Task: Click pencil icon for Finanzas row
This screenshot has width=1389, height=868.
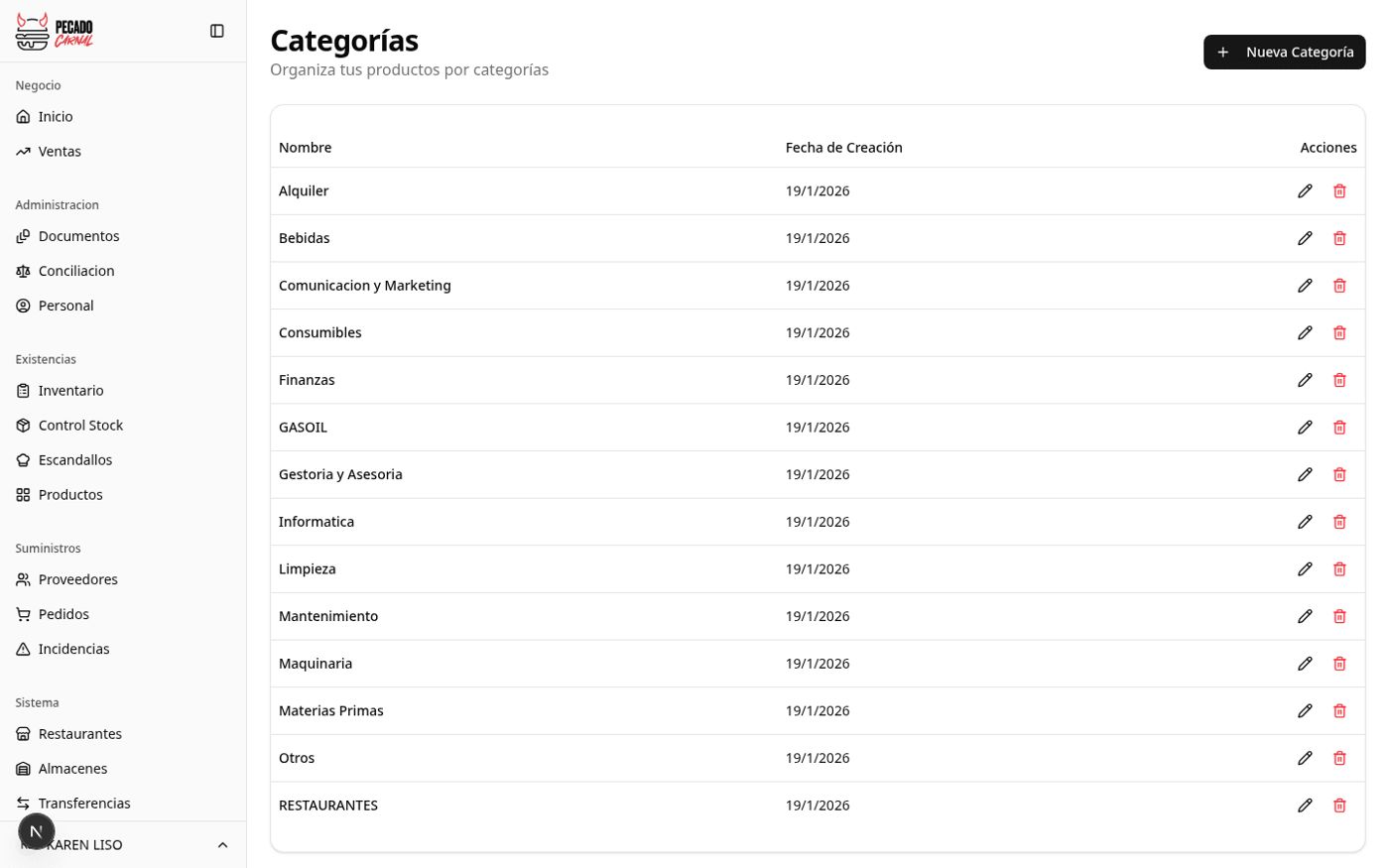Action: (x=1305, y=380)
